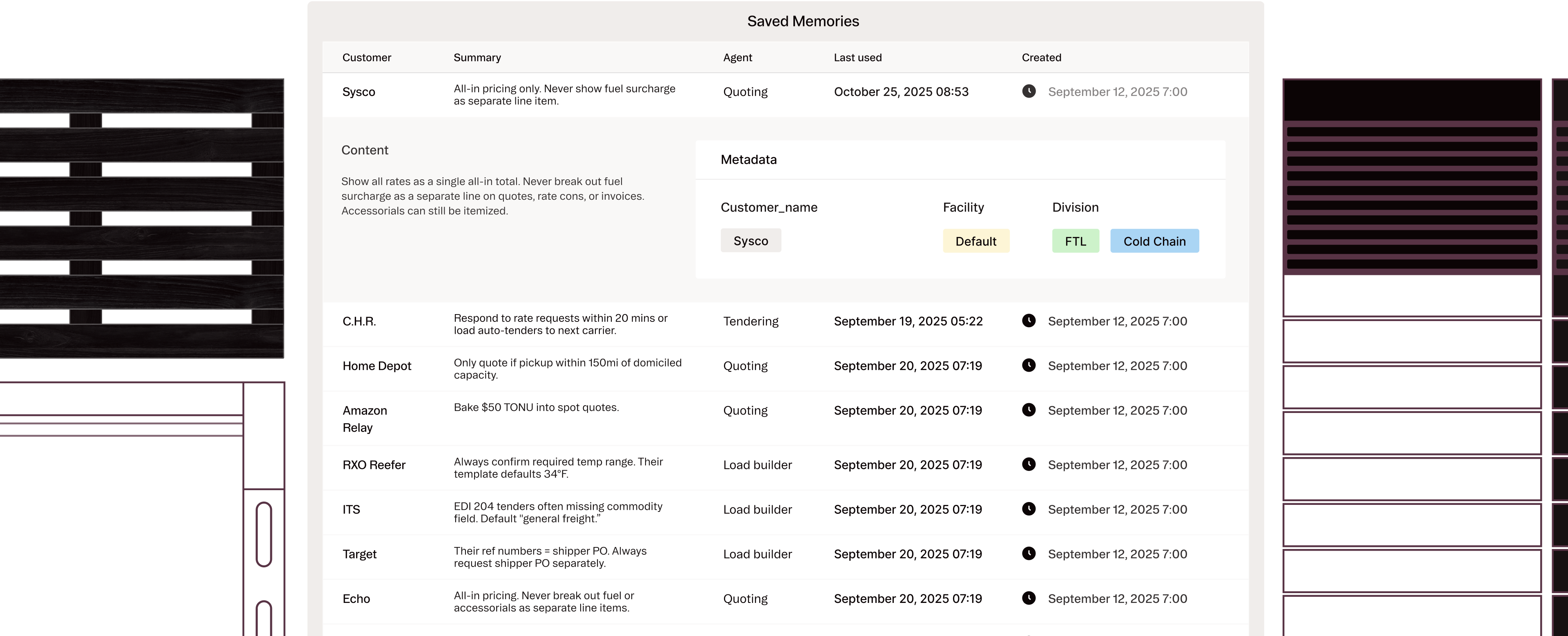This screenshot has height=636, width=1568.
Task: Click the clock icon in Home Depot row
Action: tap(1029, 366)
